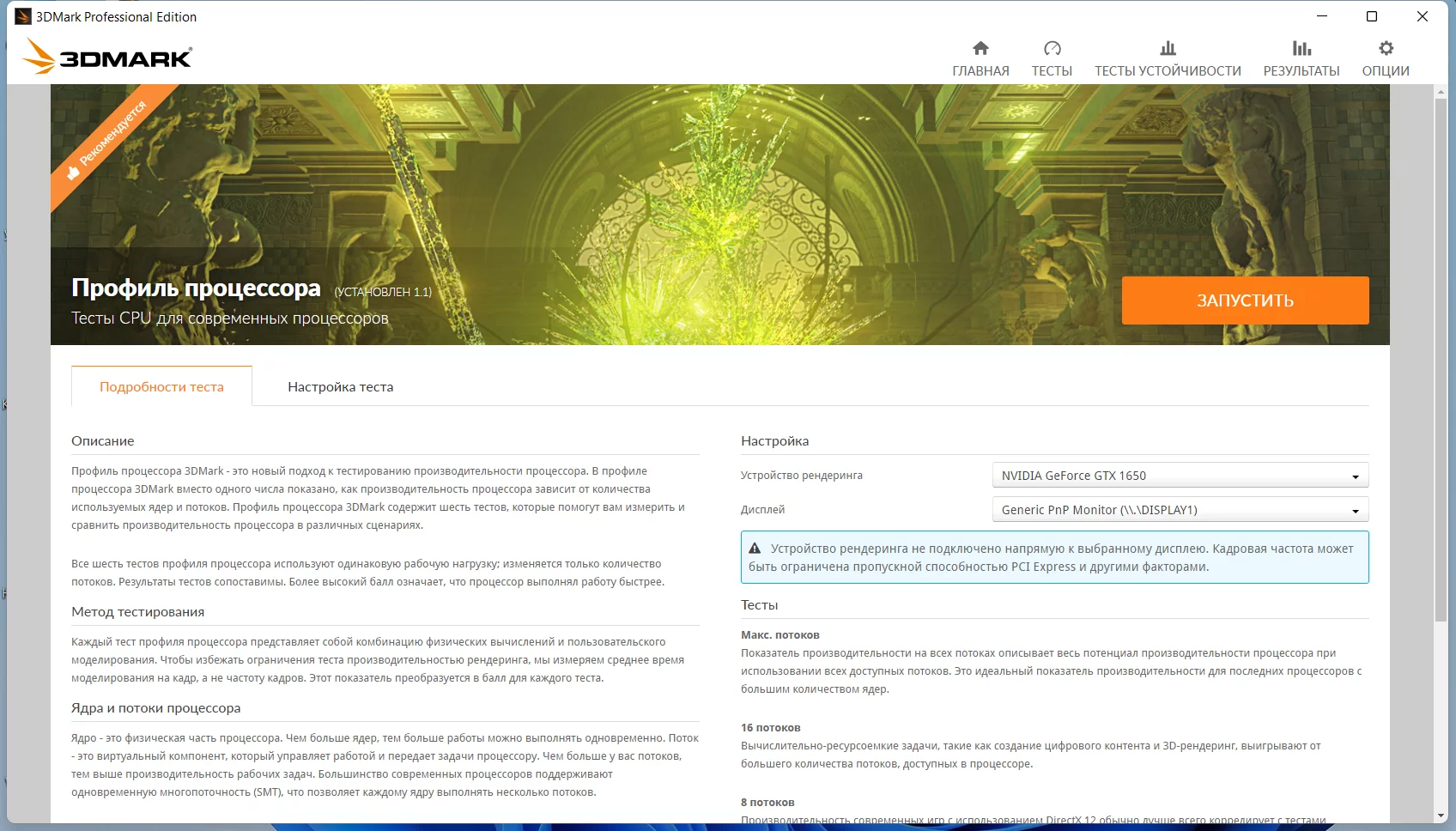Click the Метод тестирования heading

pyautogui.click(x=138, y=612)
